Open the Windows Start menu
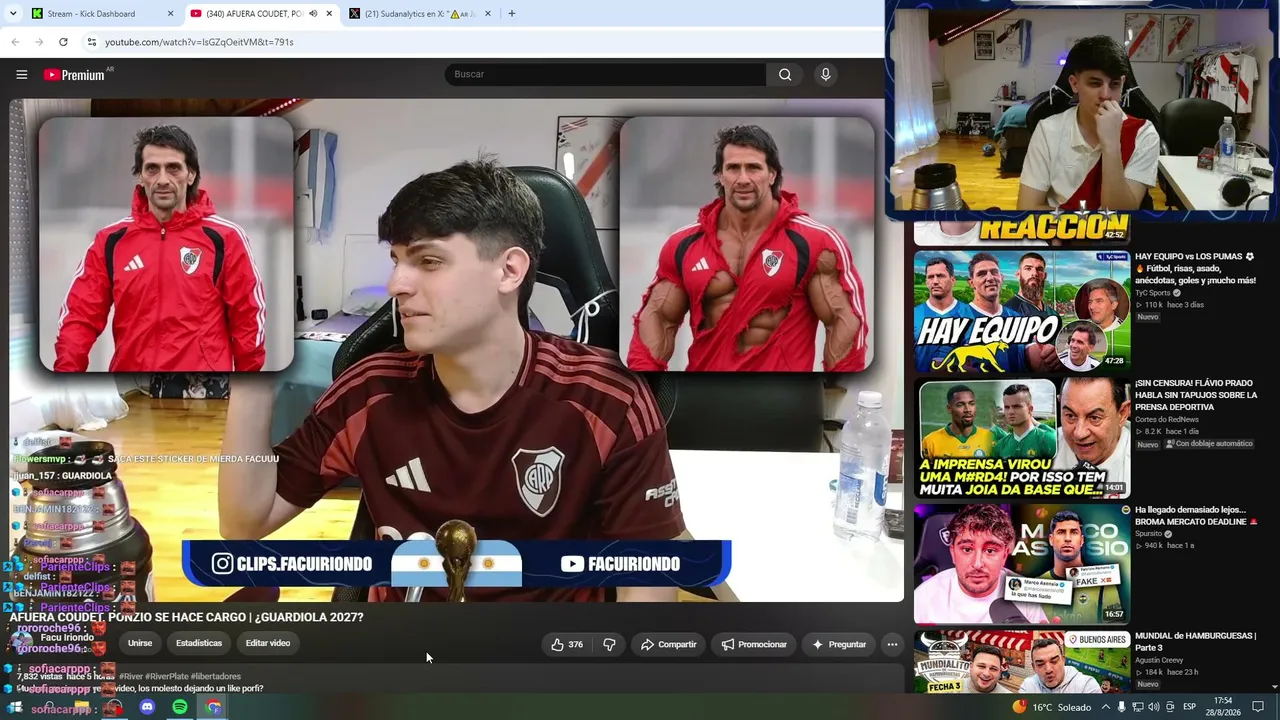The image size is (1280, 720). click(x=16, y=707)
